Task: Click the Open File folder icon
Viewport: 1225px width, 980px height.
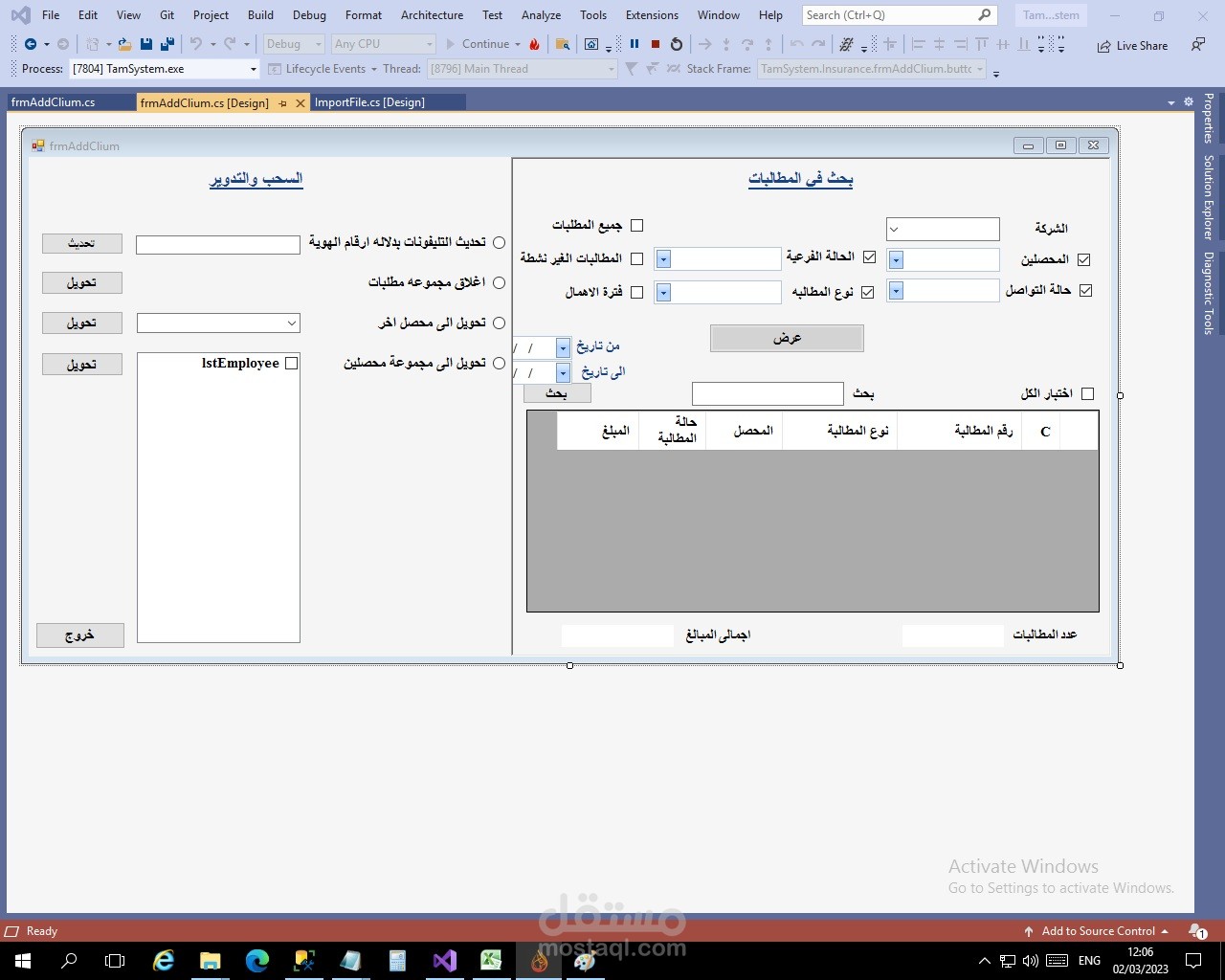Action: [x=124, y=44]
